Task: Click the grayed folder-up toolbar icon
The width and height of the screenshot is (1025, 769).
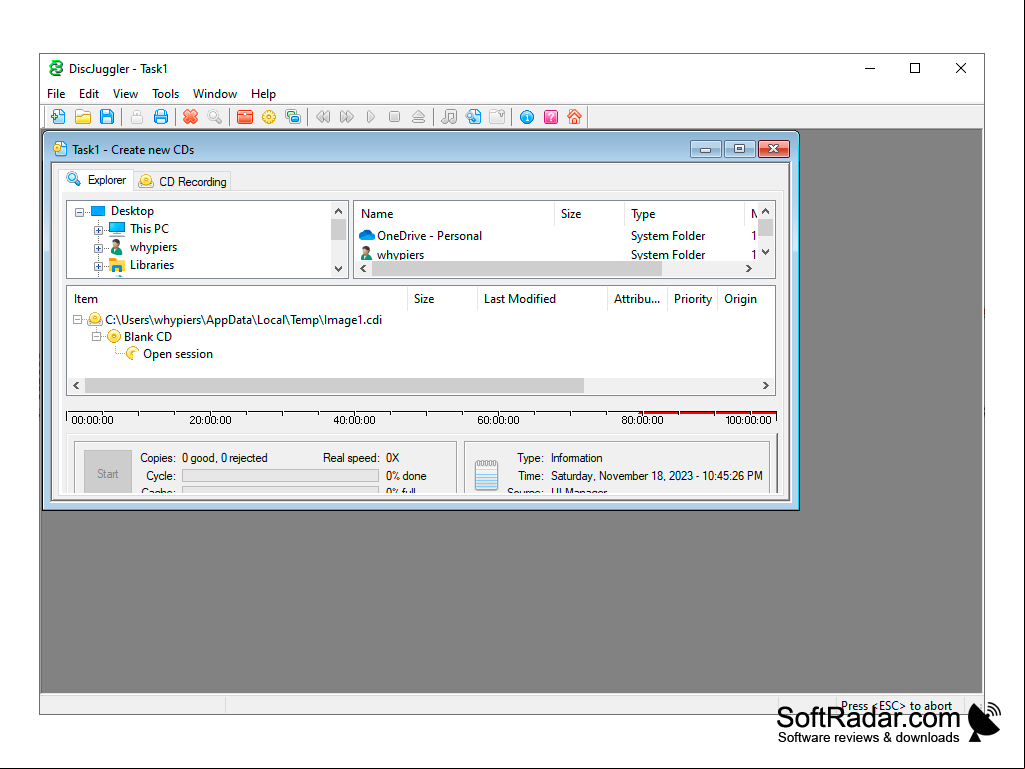Action: (497, 117)
